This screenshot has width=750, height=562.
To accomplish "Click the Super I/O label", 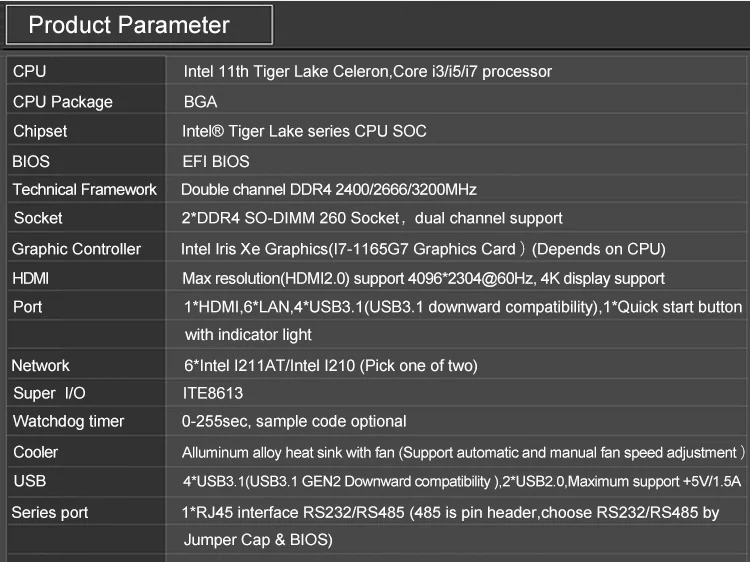I will (49, 394).
